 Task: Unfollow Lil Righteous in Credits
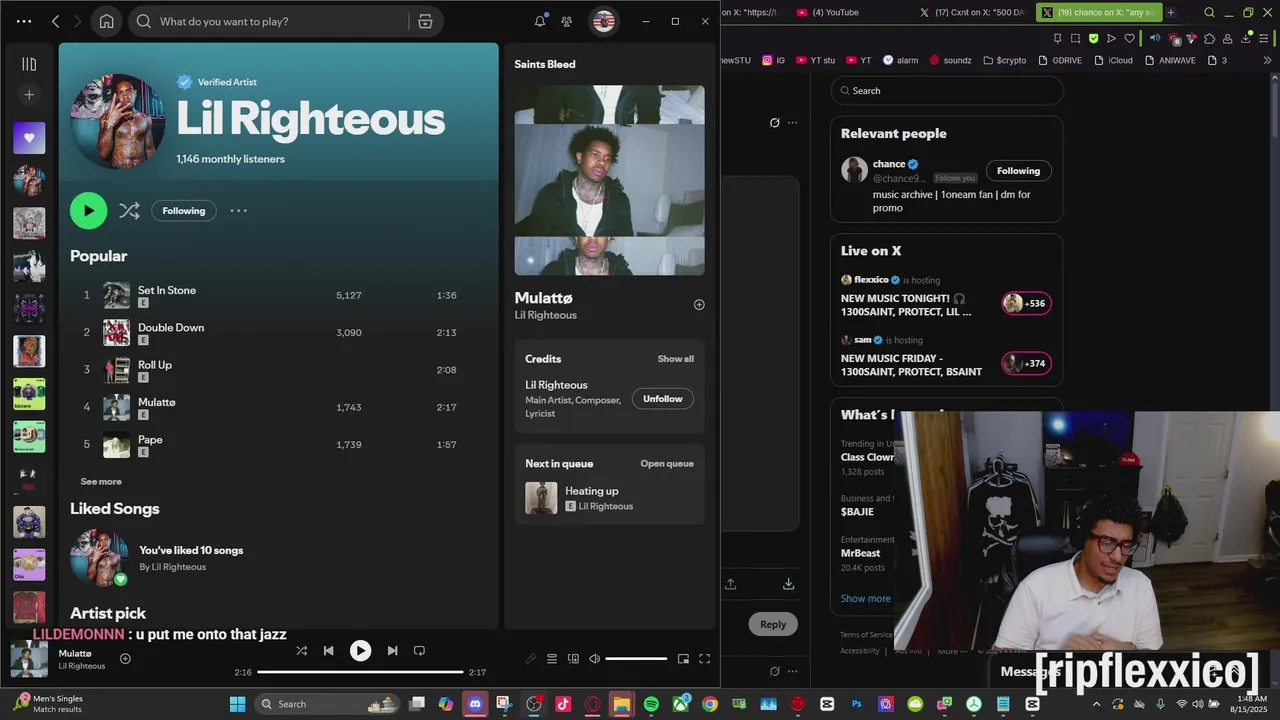pos(662,399)
